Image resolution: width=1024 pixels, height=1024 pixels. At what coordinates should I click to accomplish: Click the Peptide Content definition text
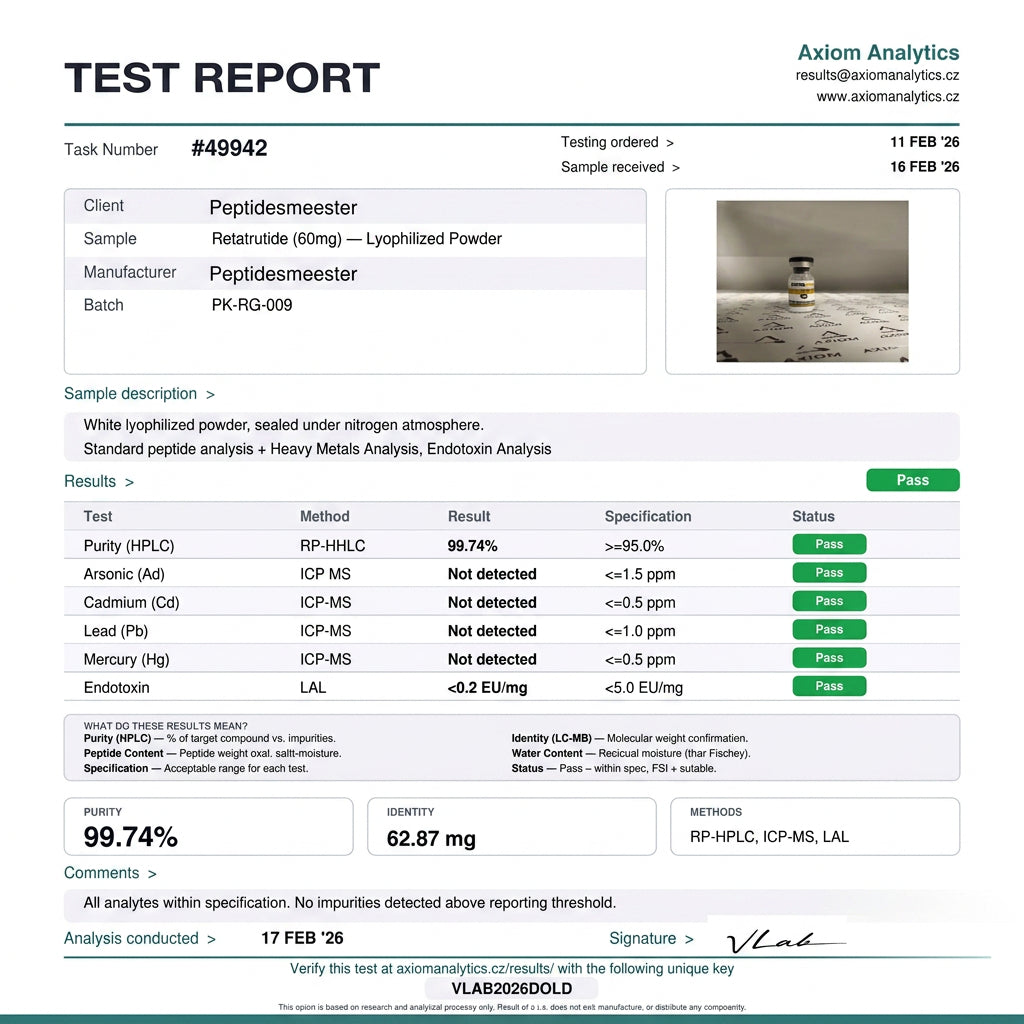pos(212,754)
